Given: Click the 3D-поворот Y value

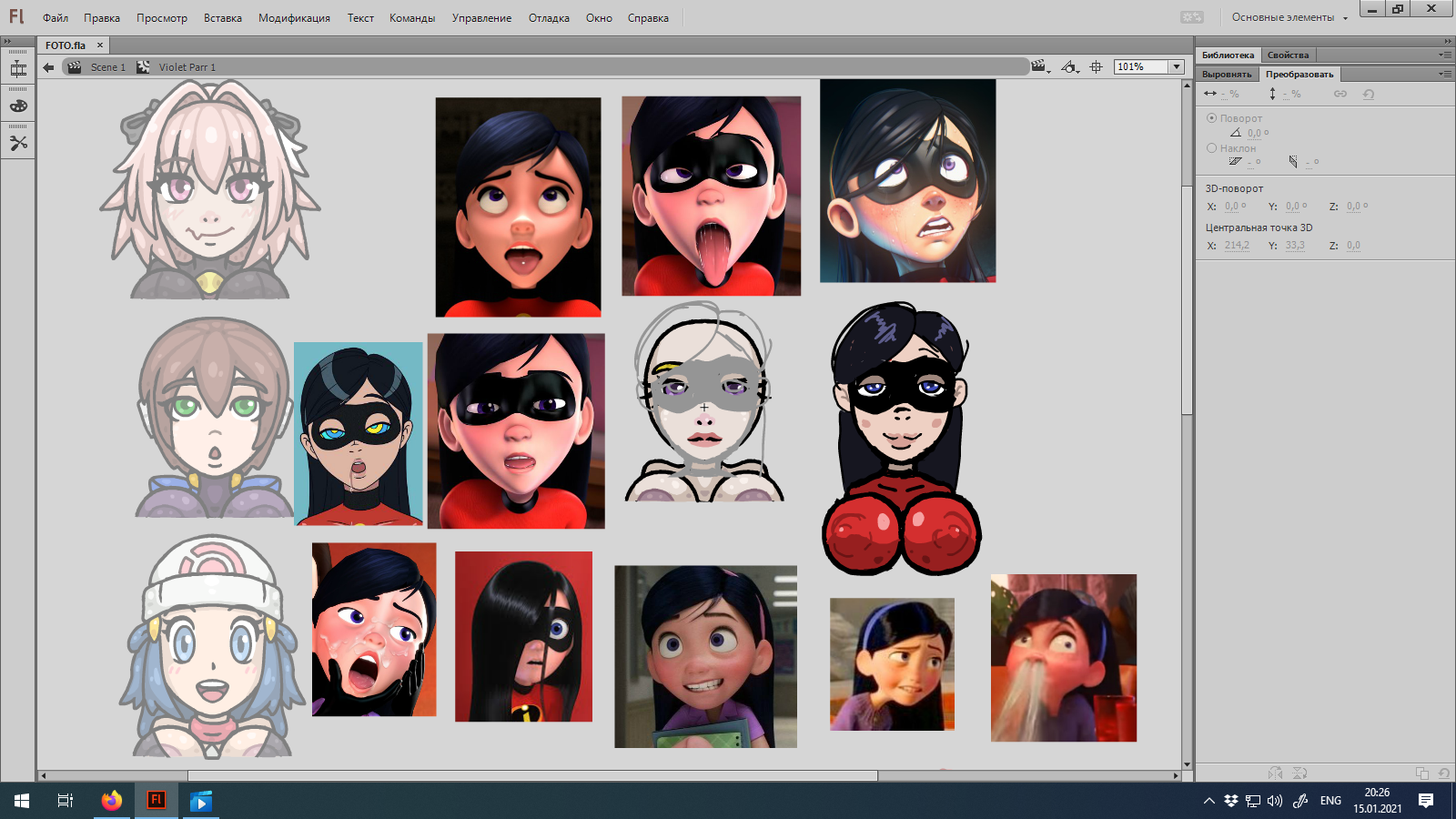Looking at the screenshot, I should (x=1292, y=207).
